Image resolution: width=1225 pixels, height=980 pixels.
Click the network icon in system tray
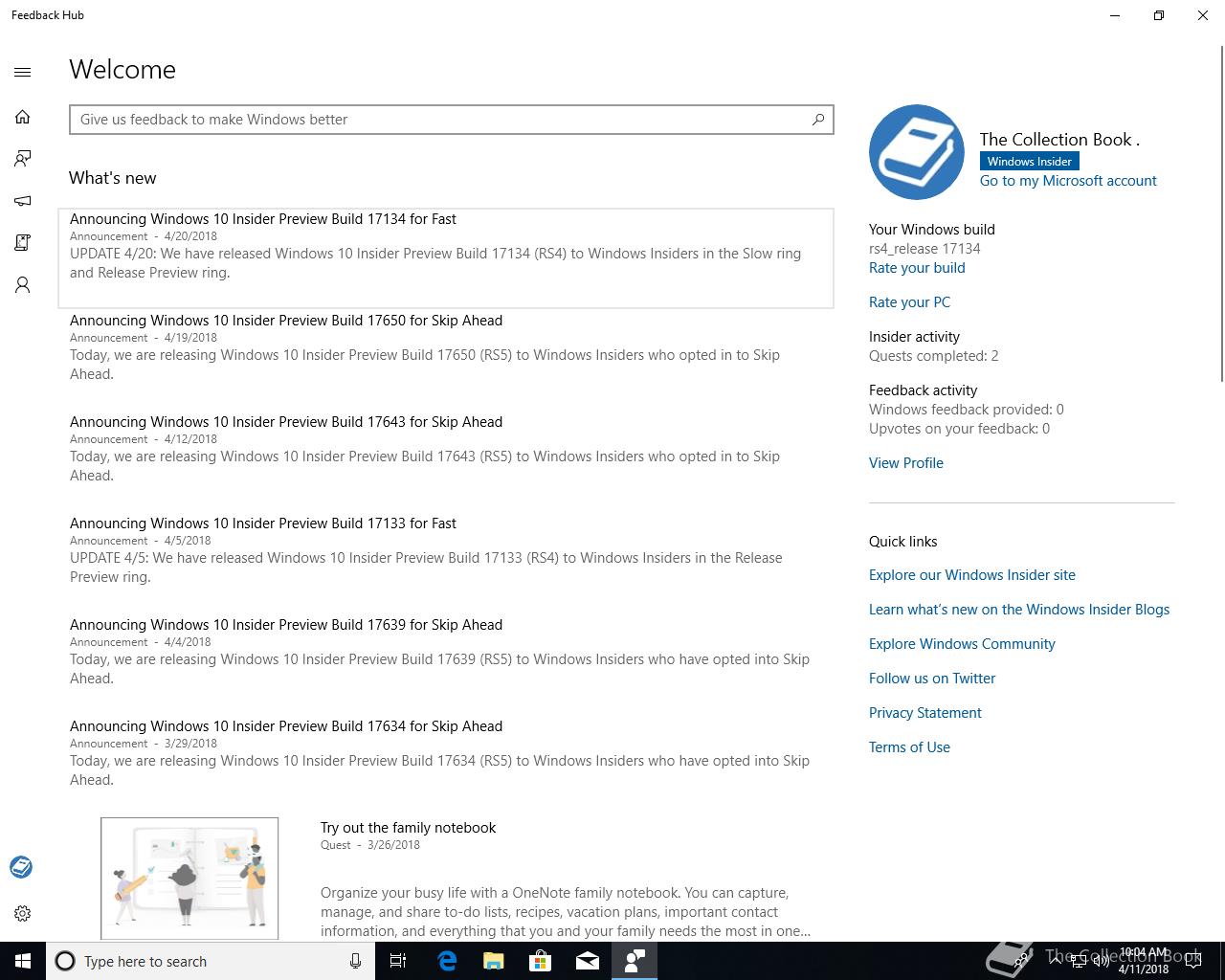pos(1077,961)
